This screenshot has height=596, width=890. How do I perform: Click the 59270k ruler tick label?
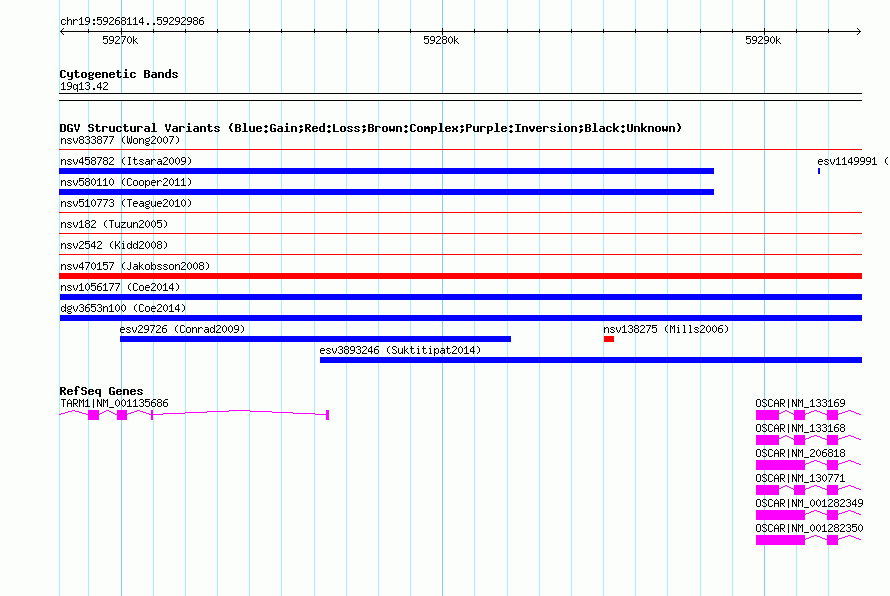tap(120, 40)
